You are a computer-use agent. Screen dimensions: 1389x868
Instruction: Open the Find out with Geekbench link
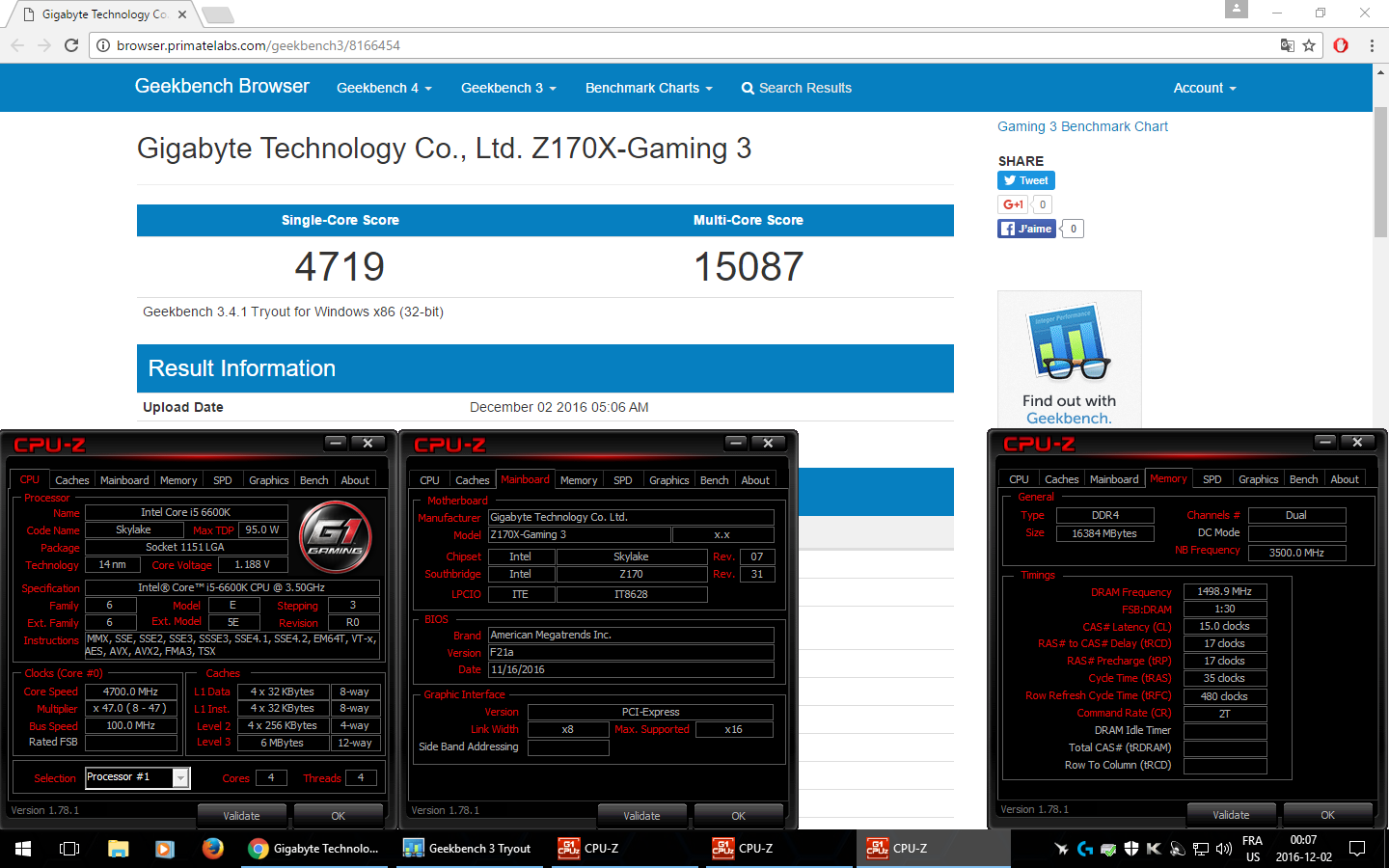click(1069, 409)
